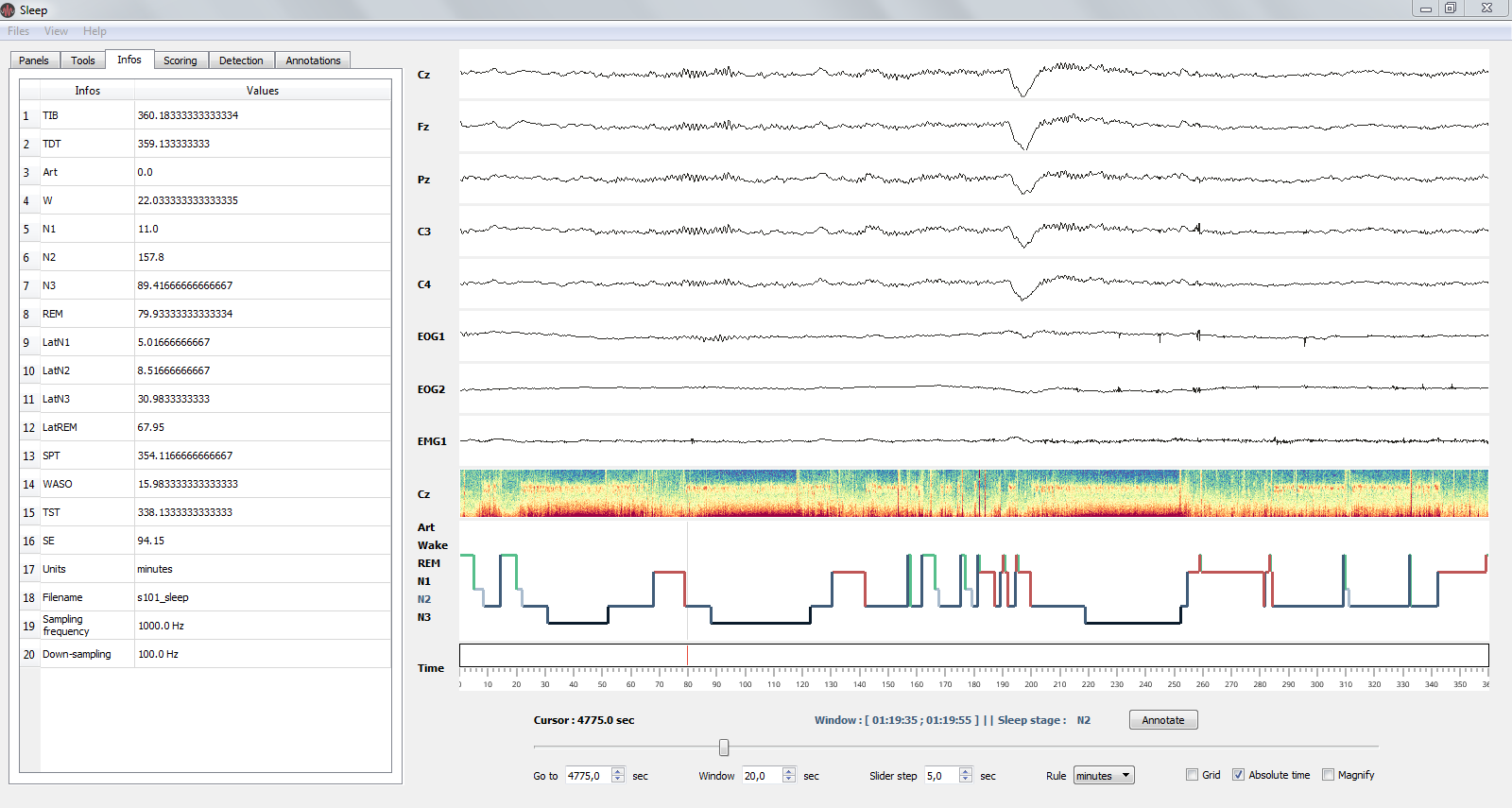Open the Annotations tab
The image size is (1512, 808).
point(313,60)
